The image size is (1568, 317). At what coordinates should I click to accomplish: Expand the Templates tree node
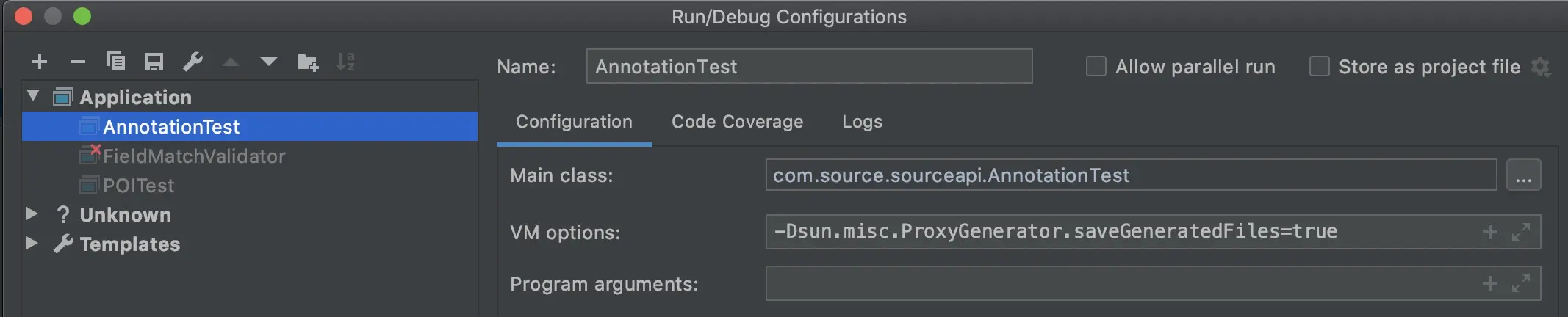[32, 244]
